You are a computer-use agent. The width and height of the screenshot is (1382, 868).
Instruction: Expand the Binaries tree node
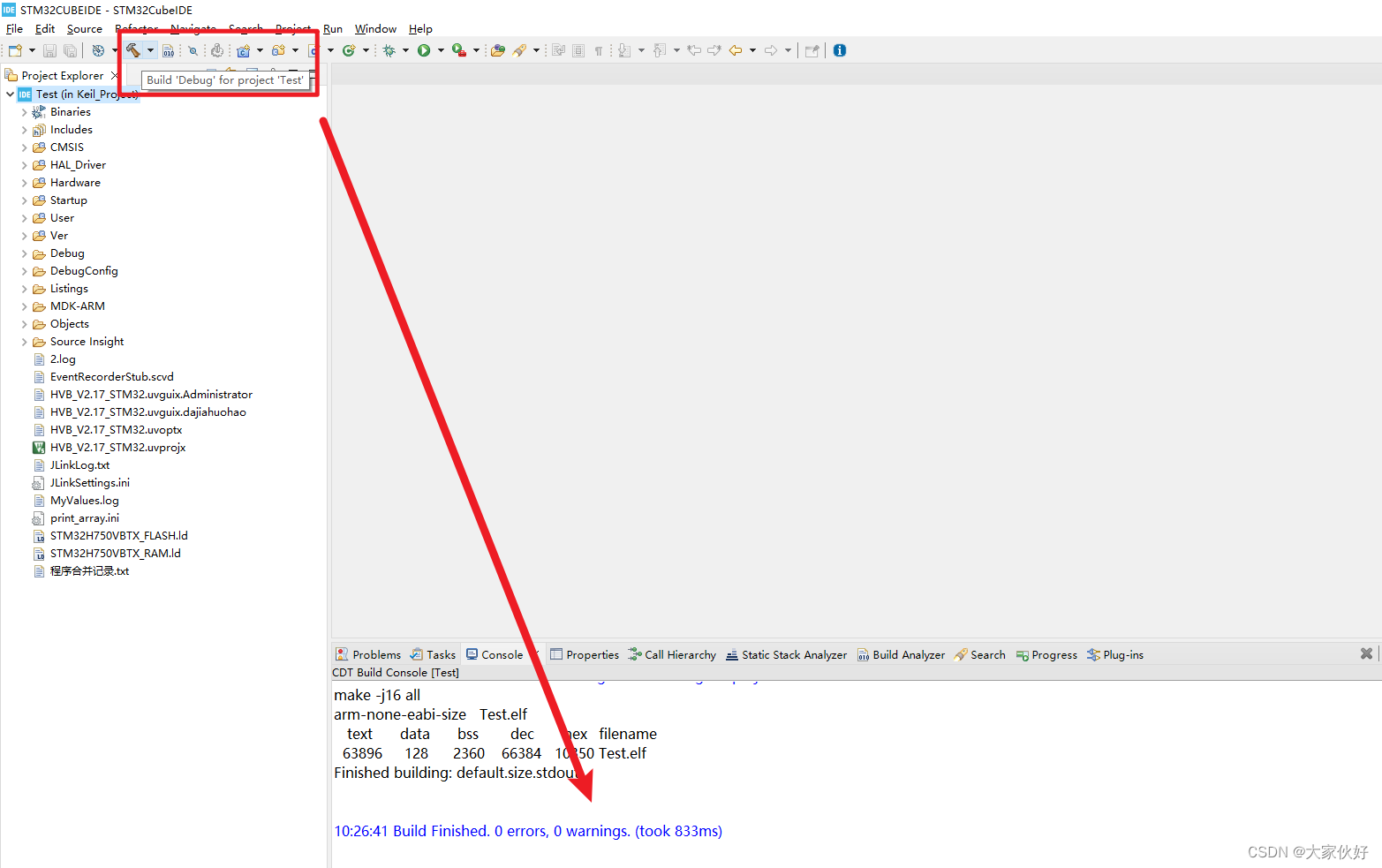pos(24,112)
